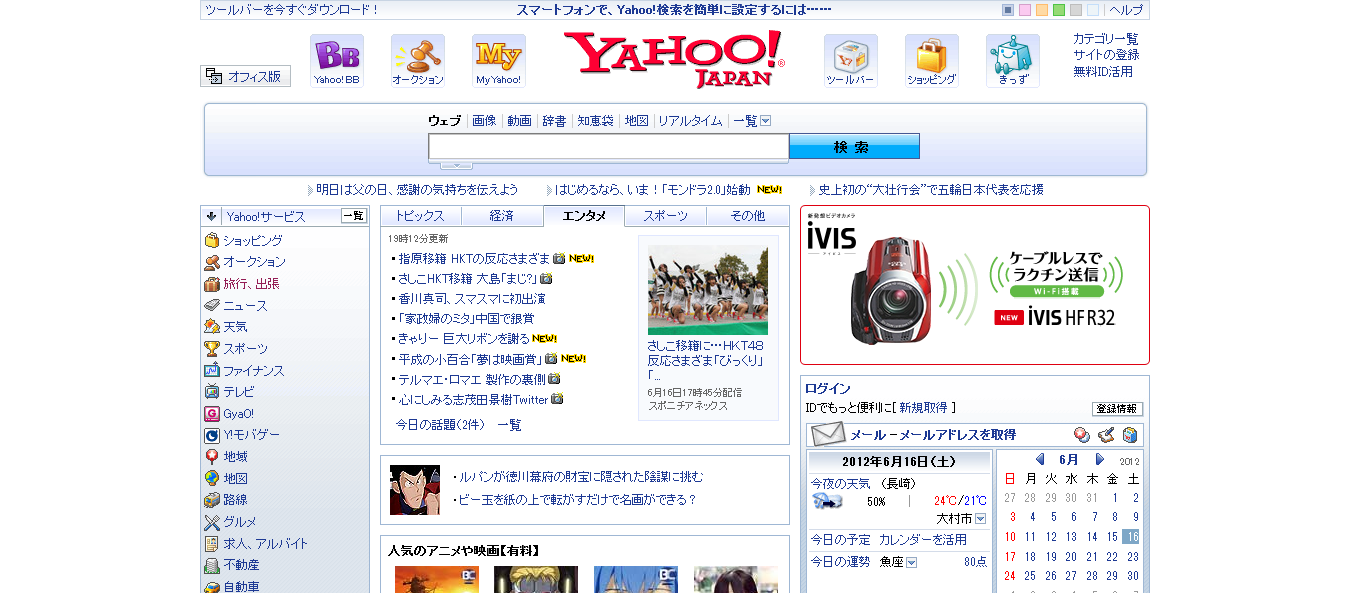Click the 地域 pin icon
This screenshot has width=1349, height=593.
click(x=212, y=457)
